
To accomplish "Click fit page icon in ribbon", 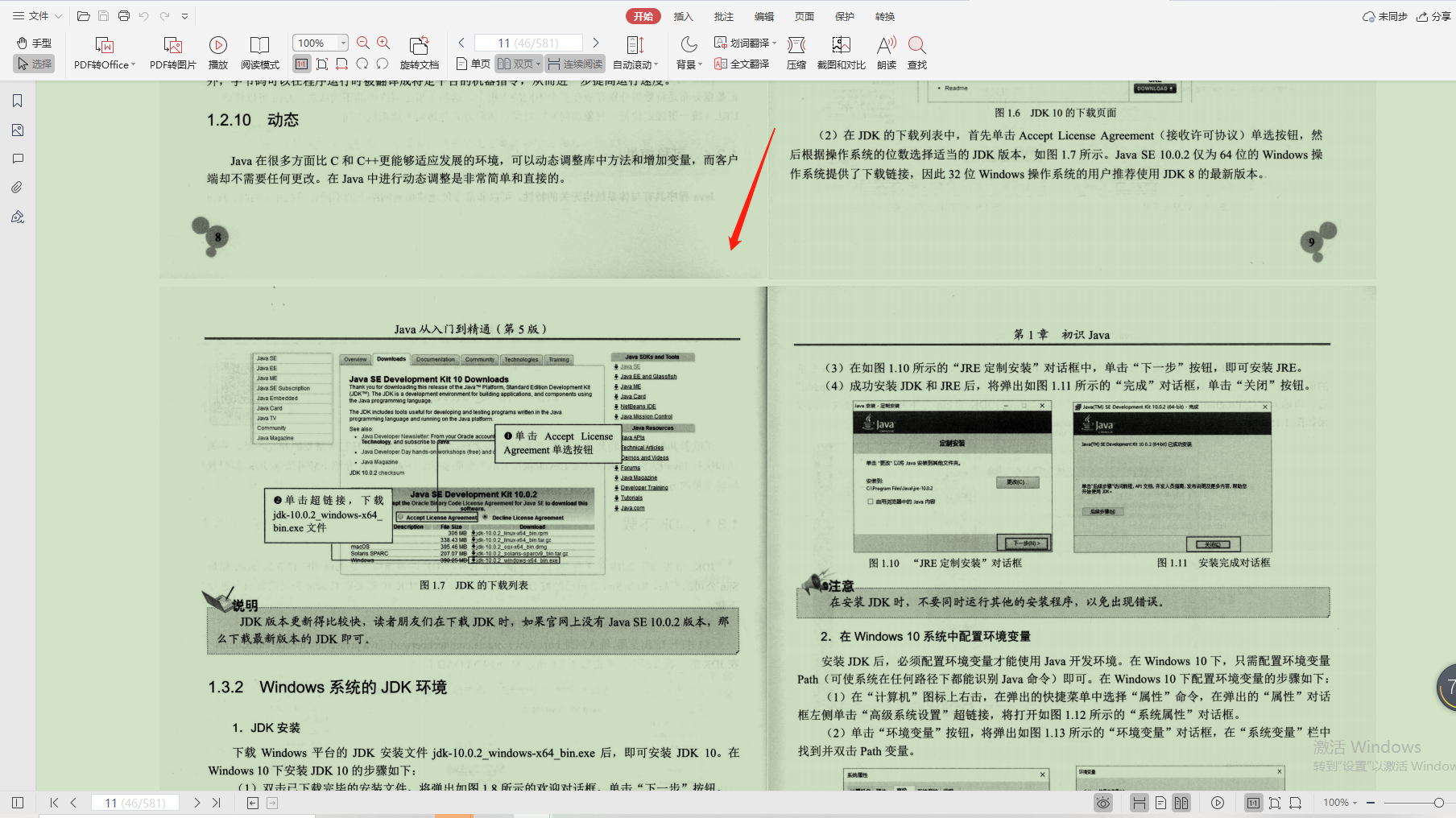I will pos(322,64).
